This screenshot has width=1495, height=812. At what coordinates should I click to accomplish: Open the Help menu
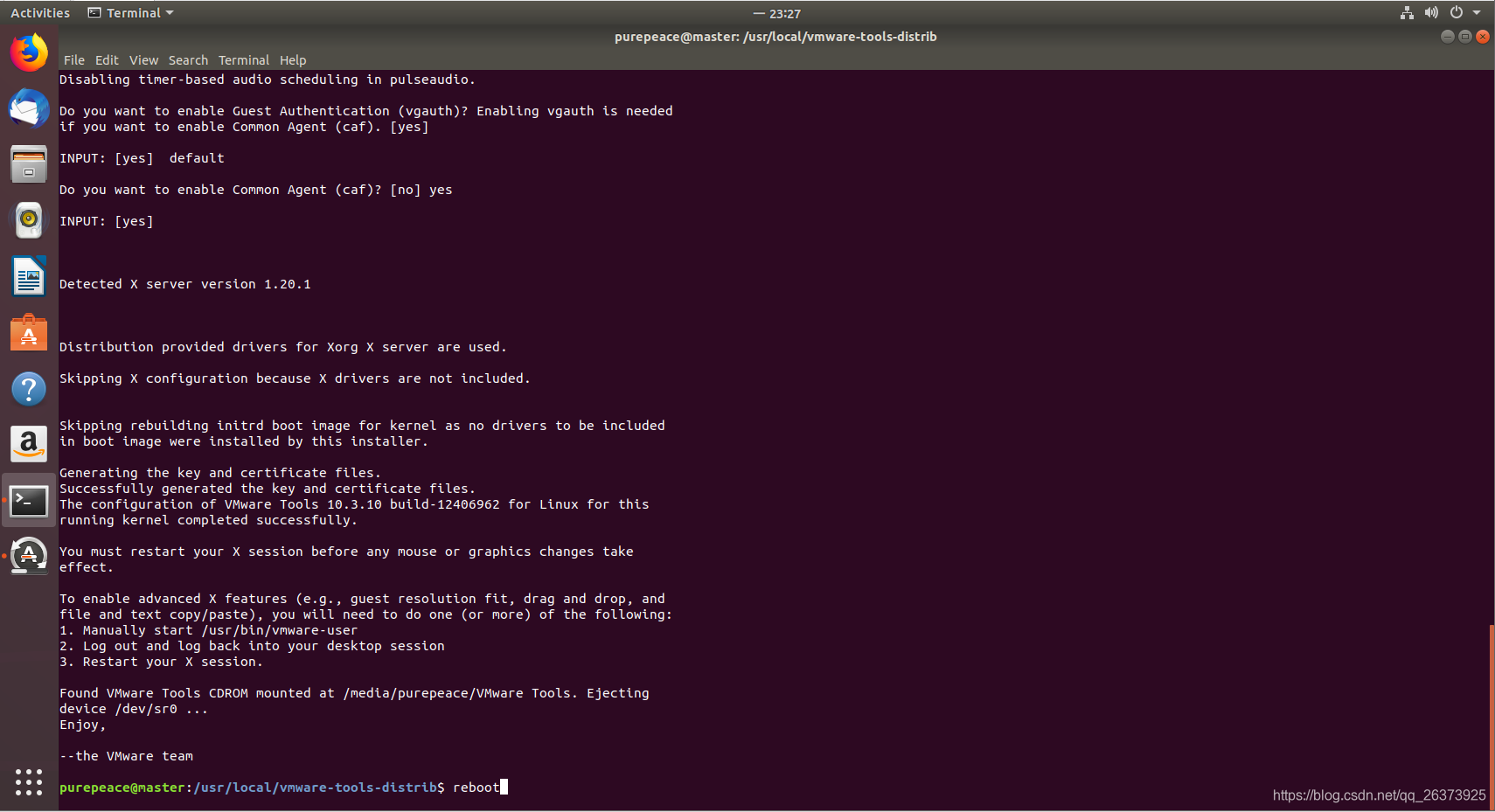[x=293, y=60]
